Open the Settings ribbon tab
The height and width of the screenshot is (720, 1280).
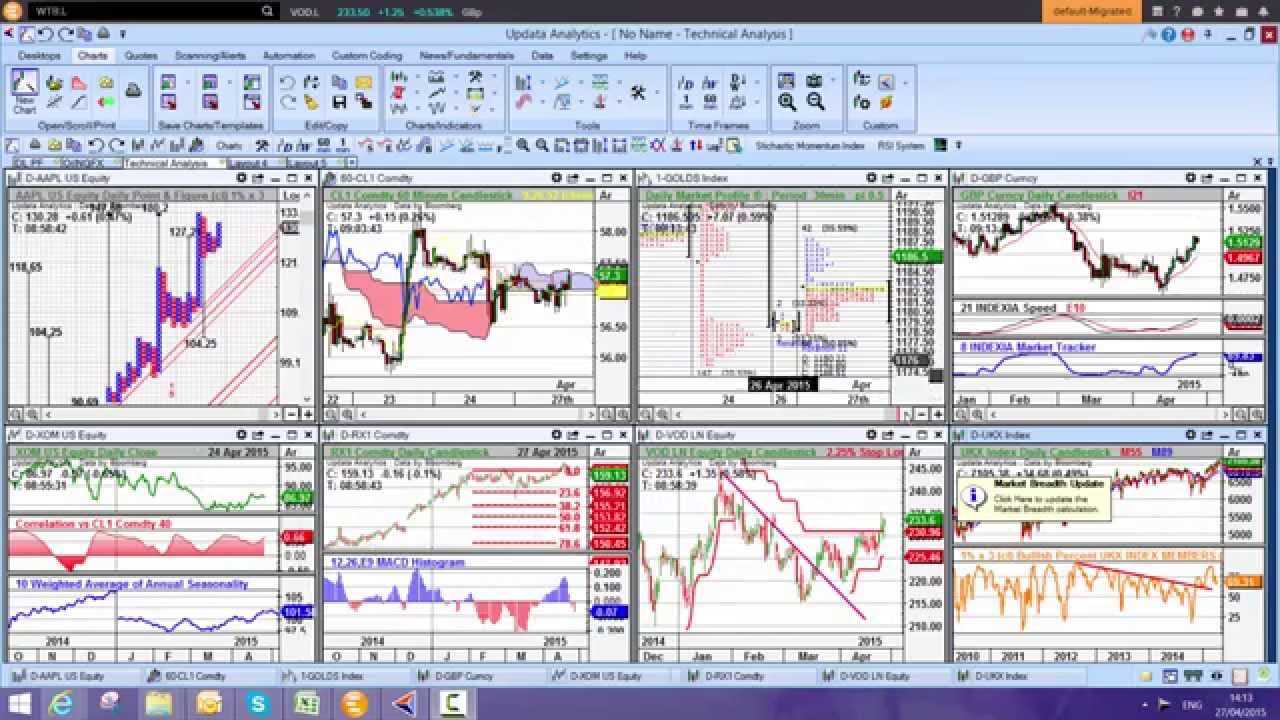click(x=589, y=56)
